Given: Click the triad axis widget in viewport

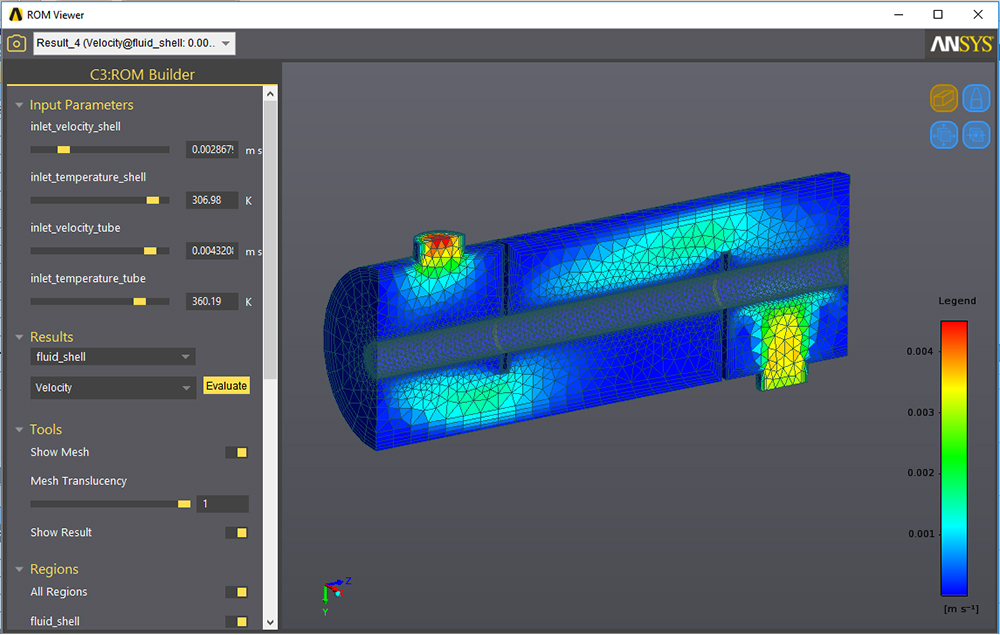Looking at the screenshot, I should [x=332, y=590].
